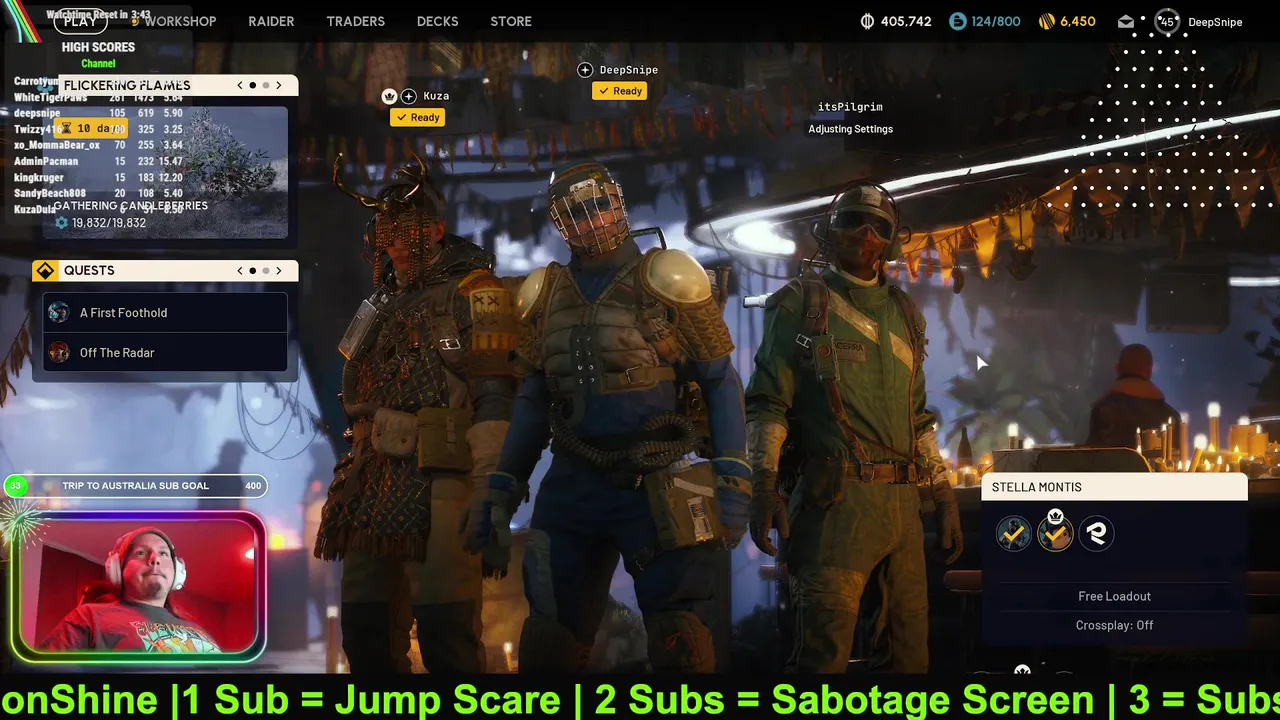
Task: Click the candleberry progress gear icon
Action: tap(61, 223)
